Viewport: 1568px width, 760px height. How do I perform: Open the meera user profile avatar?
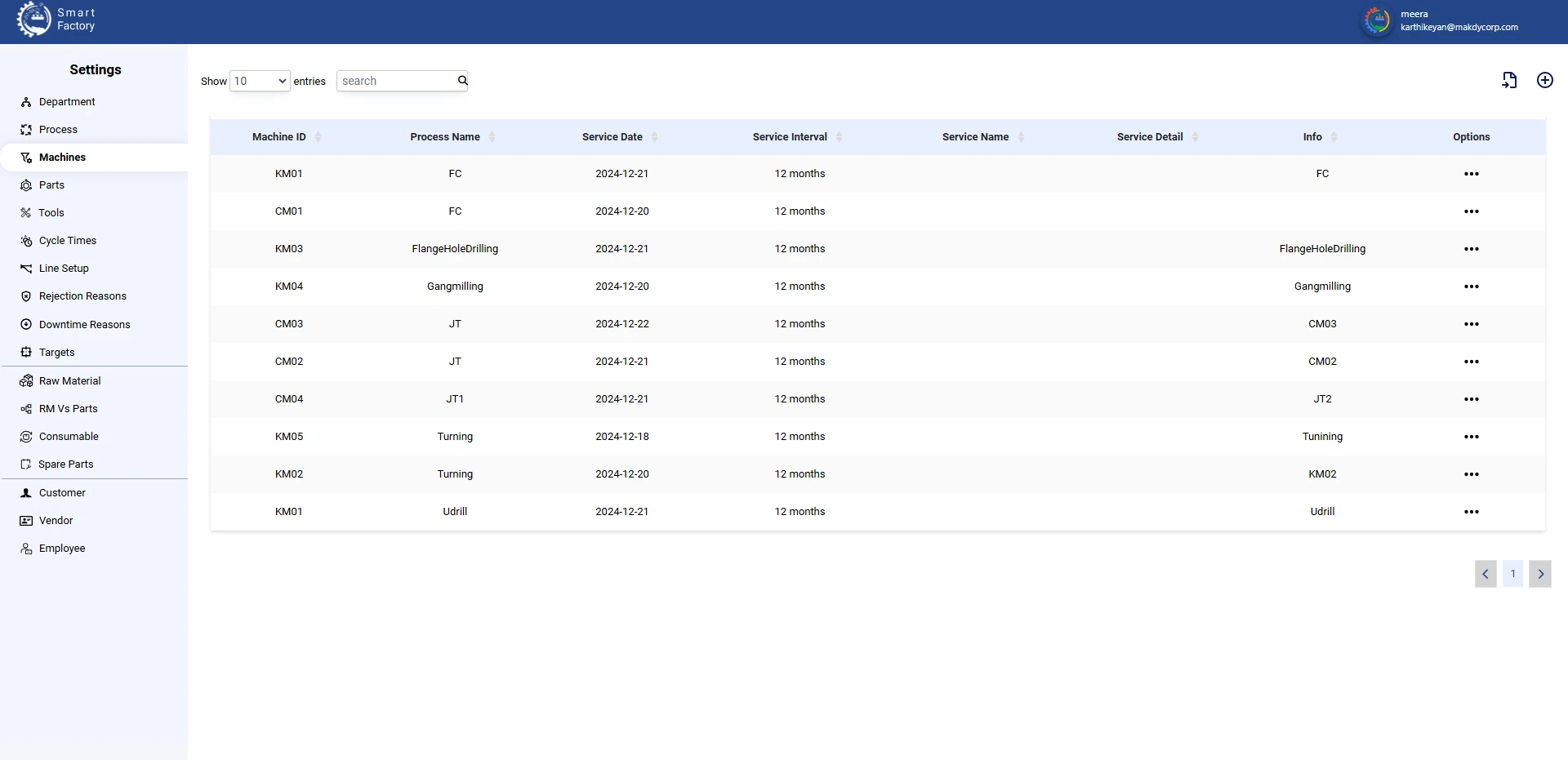coord(1377,21)
